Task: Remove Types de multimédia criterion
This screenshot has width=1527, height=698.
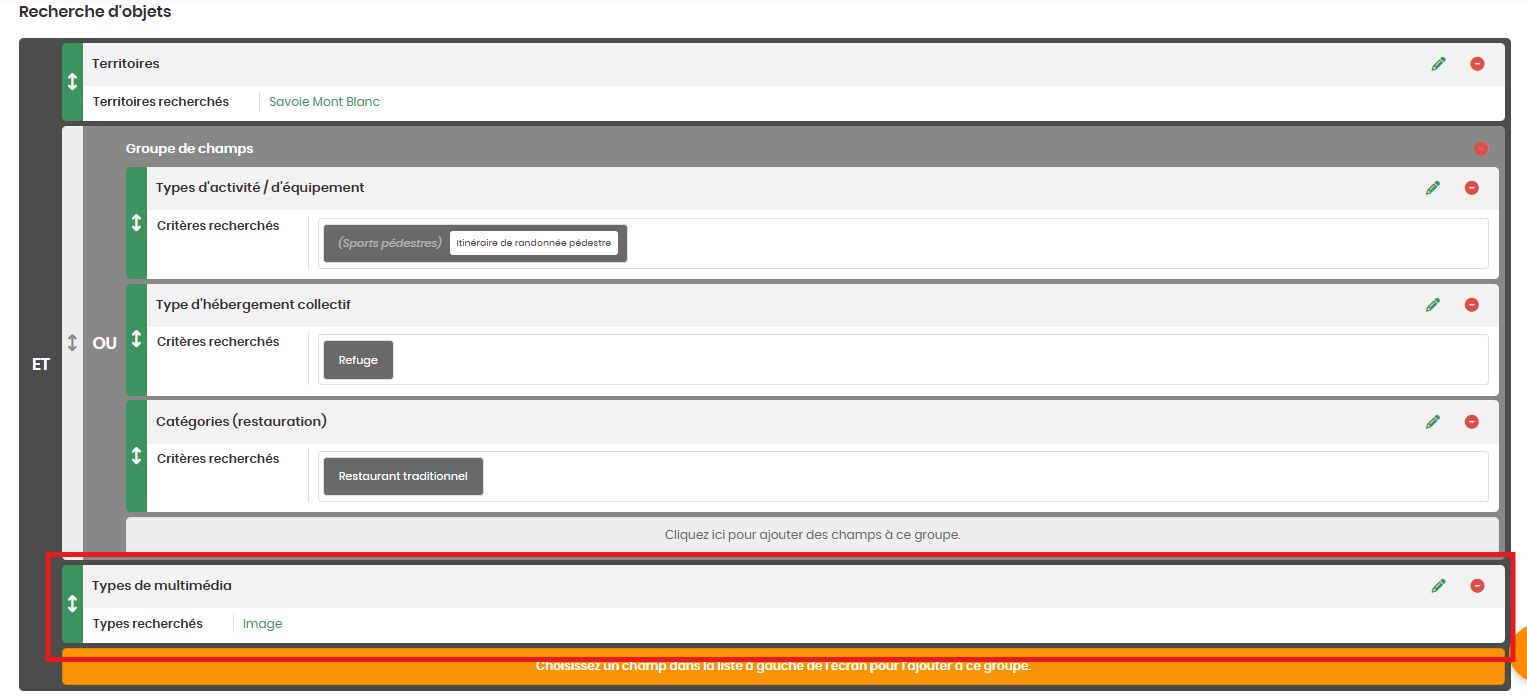Action: click(1477, 586)
